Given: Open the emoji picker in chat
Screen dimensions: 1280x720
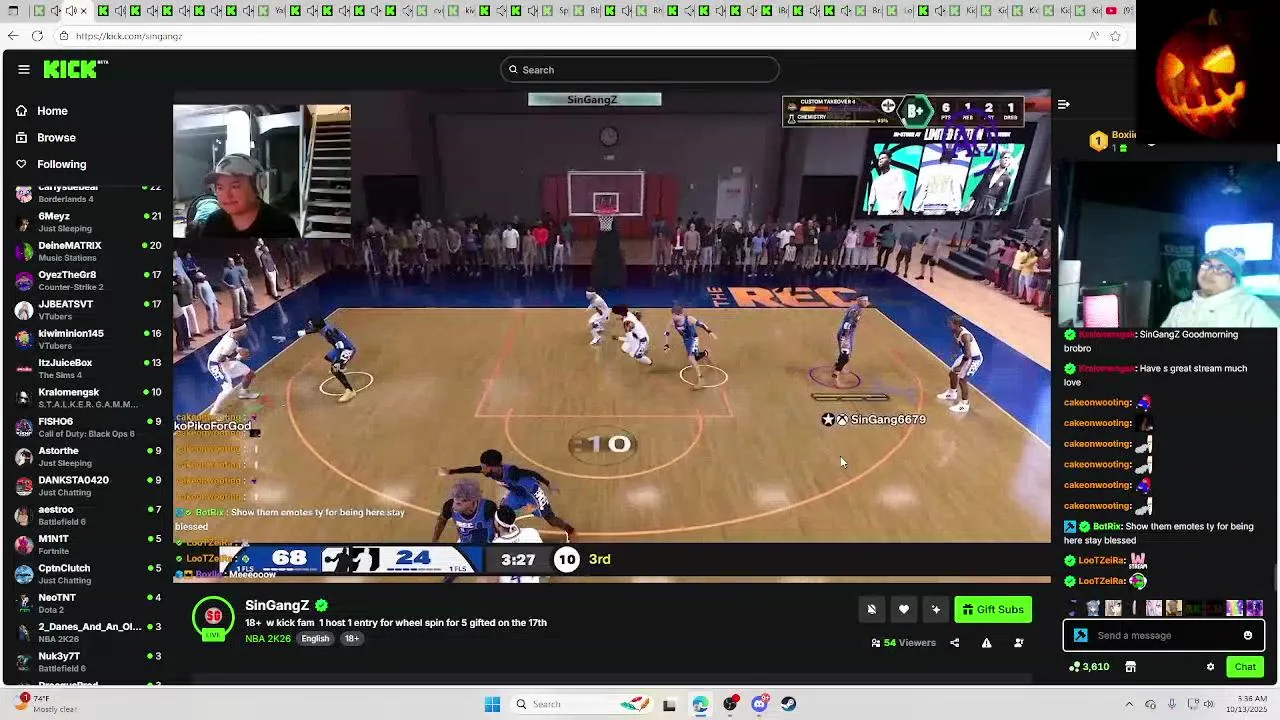Looking at the screenshot, I should [1248, 636].
